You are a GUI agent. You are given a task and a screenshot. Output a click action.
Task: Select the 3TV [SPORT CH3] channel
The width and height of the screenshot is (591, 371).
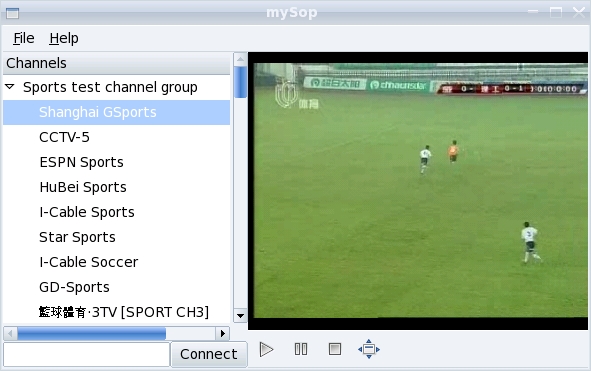pos(116,312)
